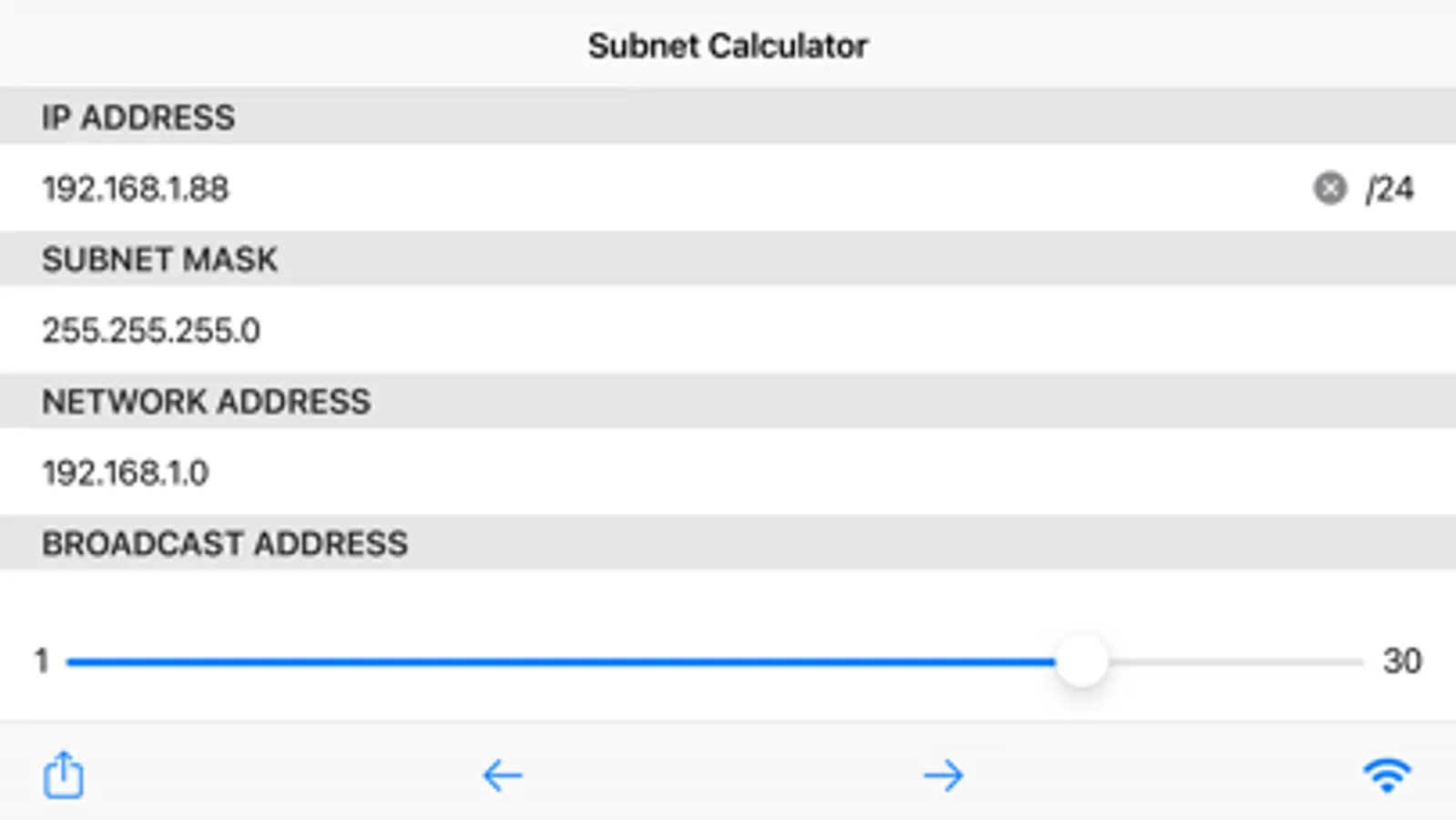Click the prefix length slider thumb
This screenshot has width=1456, height=820.
[1081, 661]
